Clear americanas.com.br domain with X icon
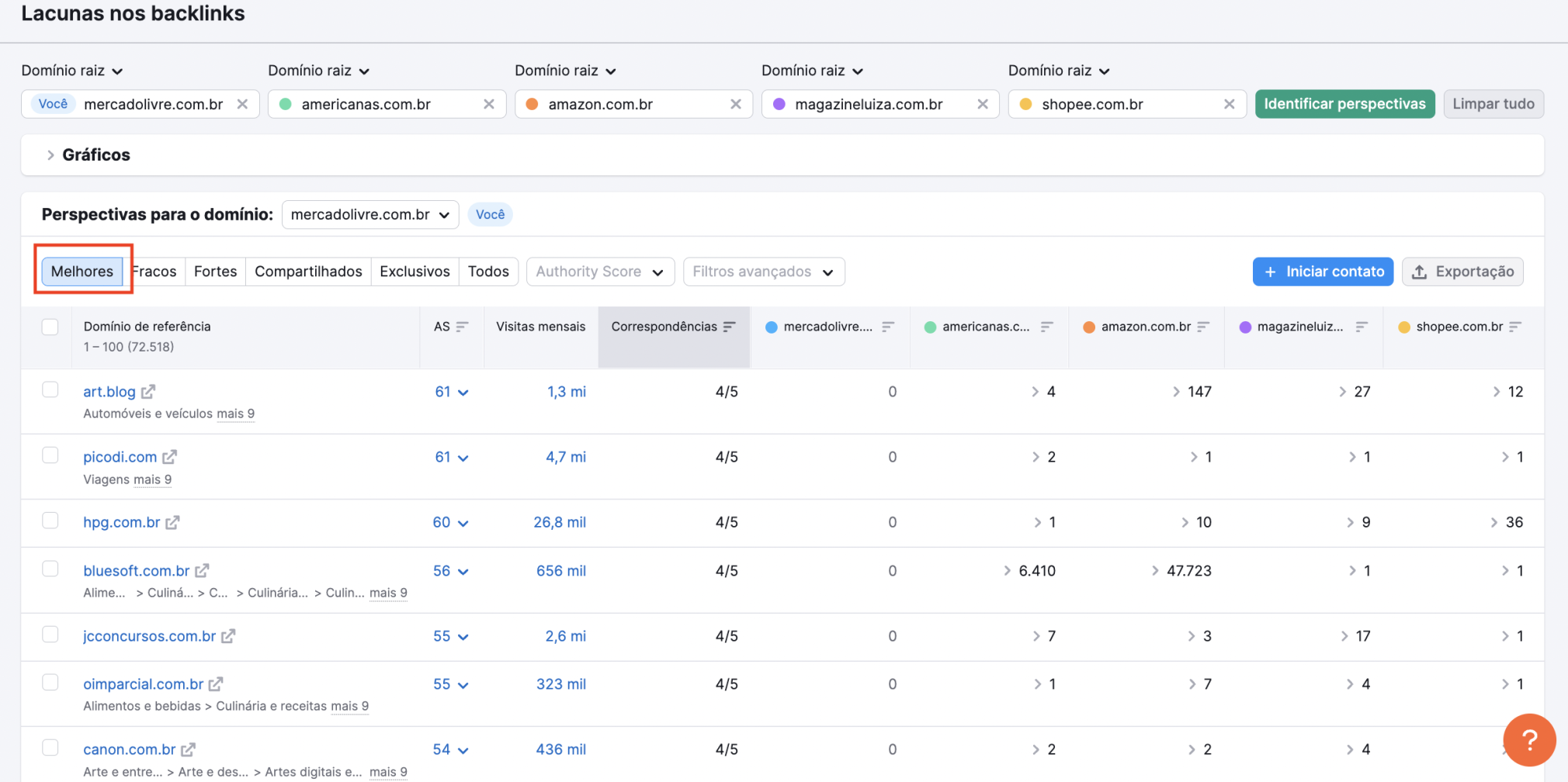This screenshot has width=1568, height=782. pyautogui.click(x=489, y=104)
